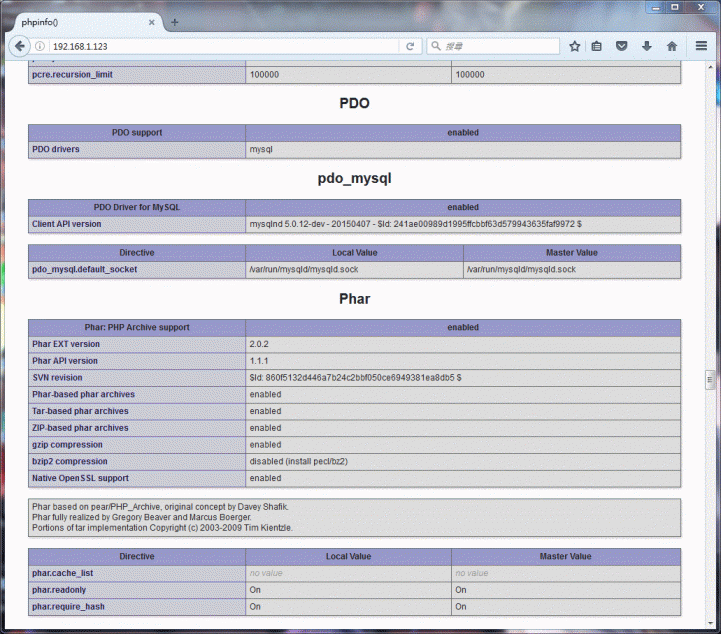Select master value /var/run/mysqld/mysqld.sock
Screen dimensions: 721x634
521,269
